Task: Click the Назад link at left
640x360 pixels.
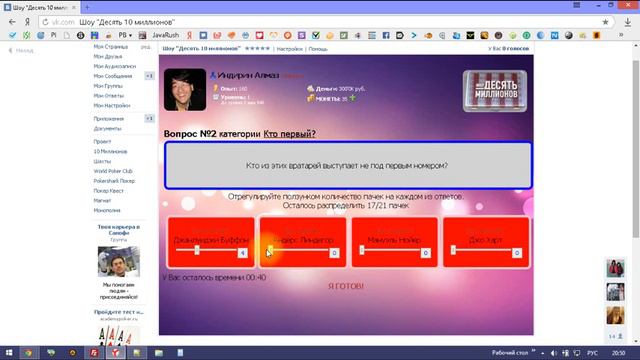Action: coord(21,51)
